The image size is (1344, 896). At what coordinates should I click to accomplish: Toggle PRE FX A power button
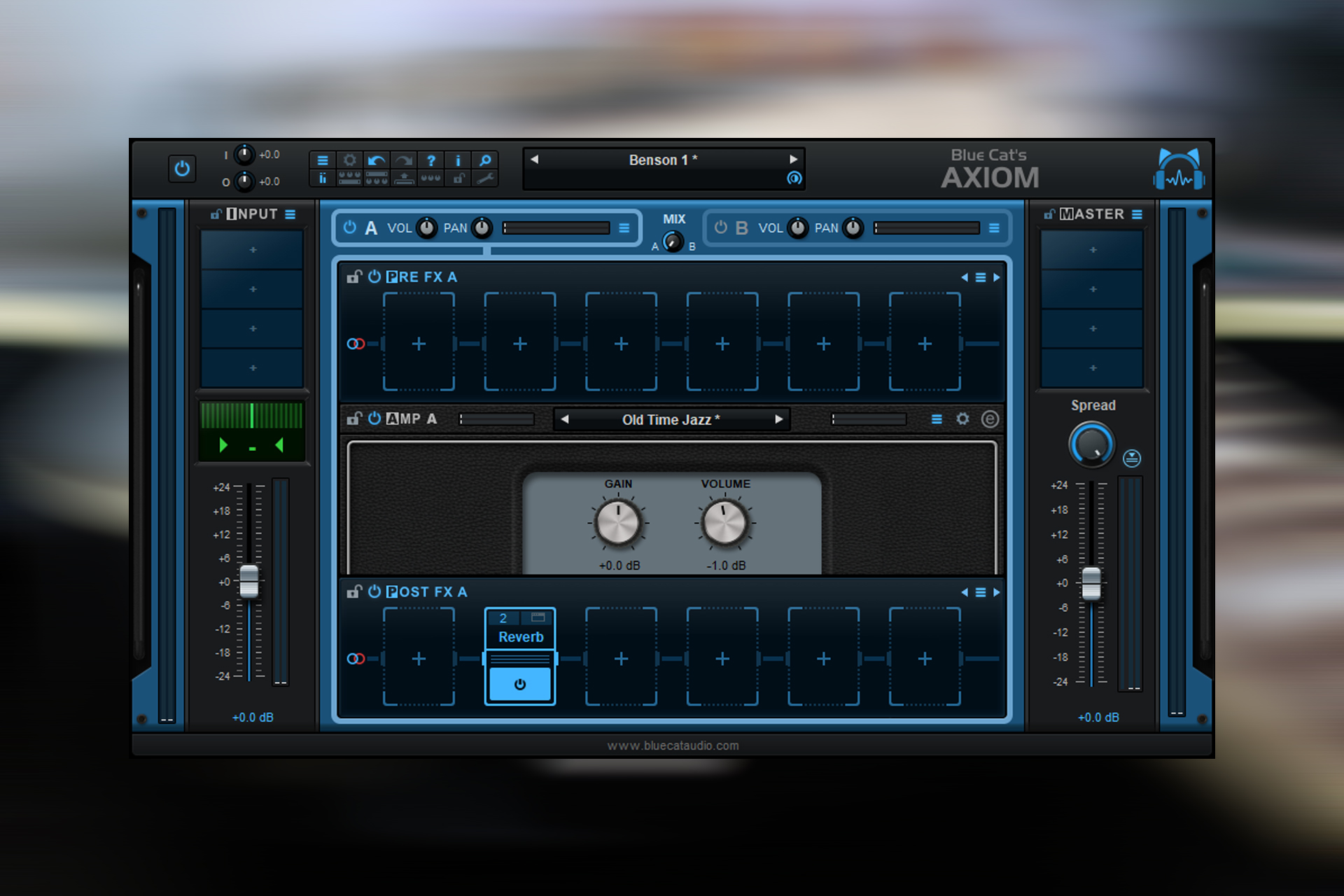[x=374, y=276]
